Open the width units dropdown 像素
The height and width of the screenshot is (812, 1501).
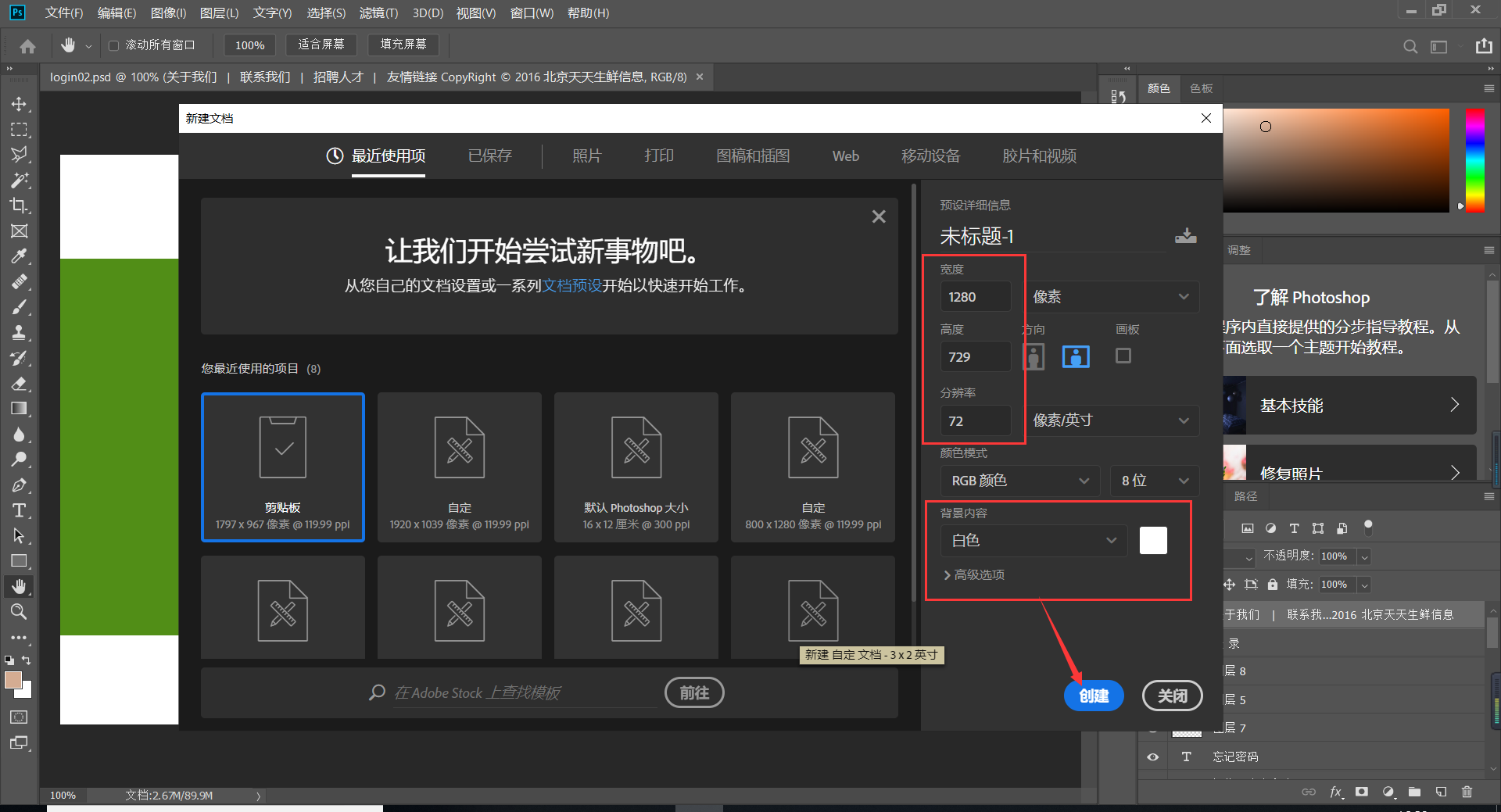click(x=1112, y=297)
